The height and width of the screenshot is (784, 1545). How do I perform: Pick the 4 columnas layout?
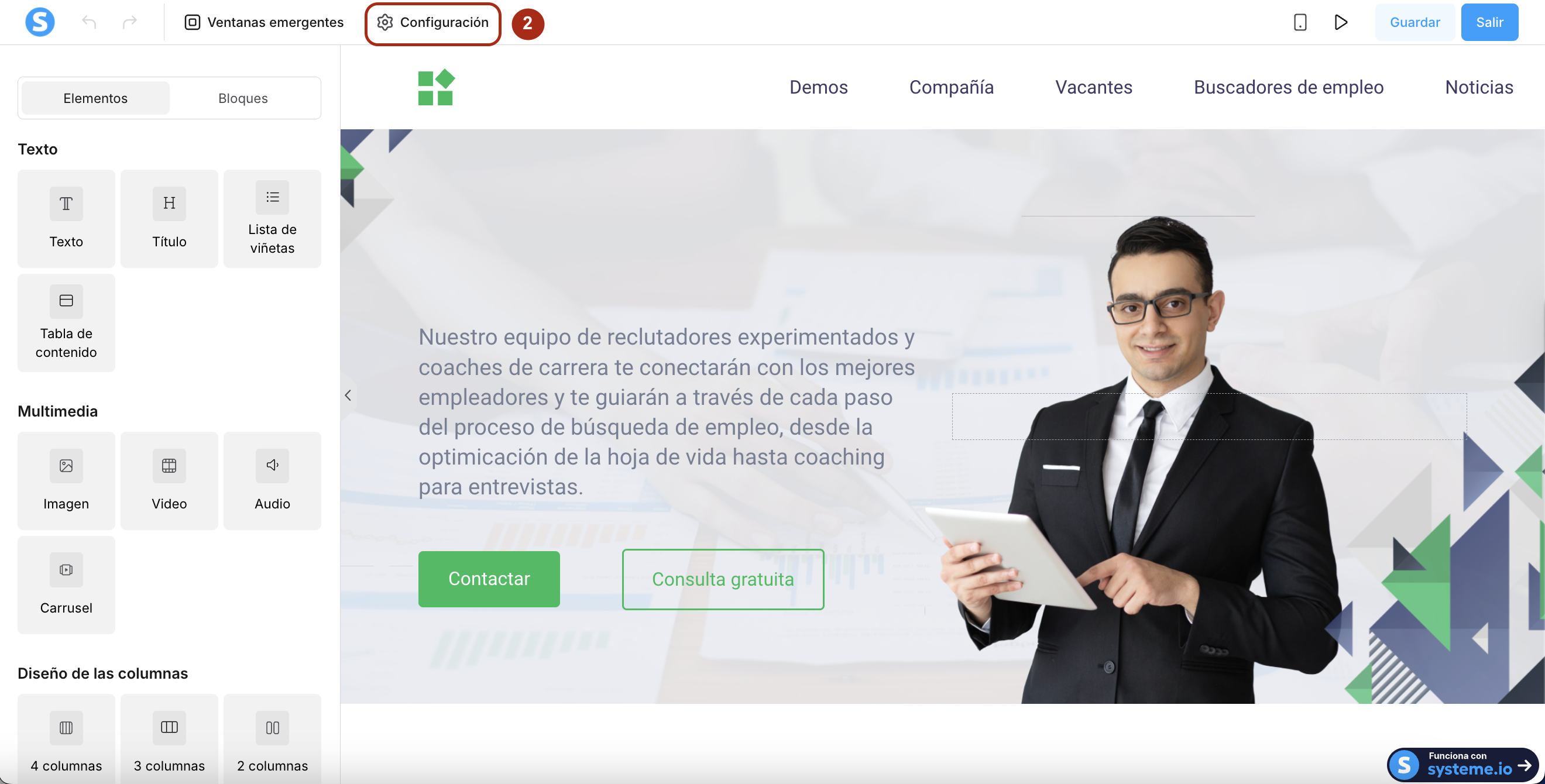(x=66, y=739)
